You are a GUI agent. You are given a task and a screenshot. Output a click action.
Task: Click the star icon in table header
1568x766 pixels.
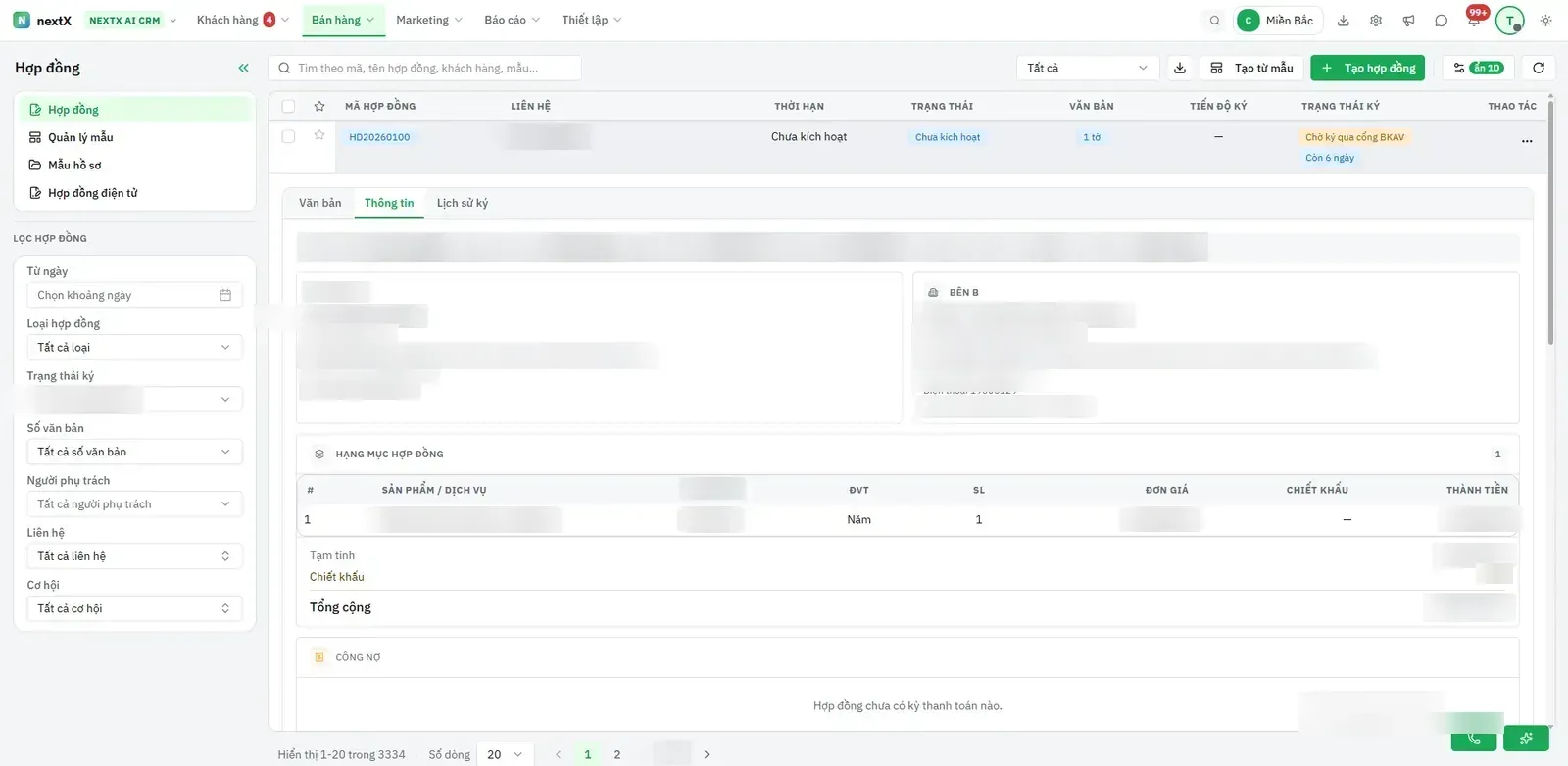[319, 106]
